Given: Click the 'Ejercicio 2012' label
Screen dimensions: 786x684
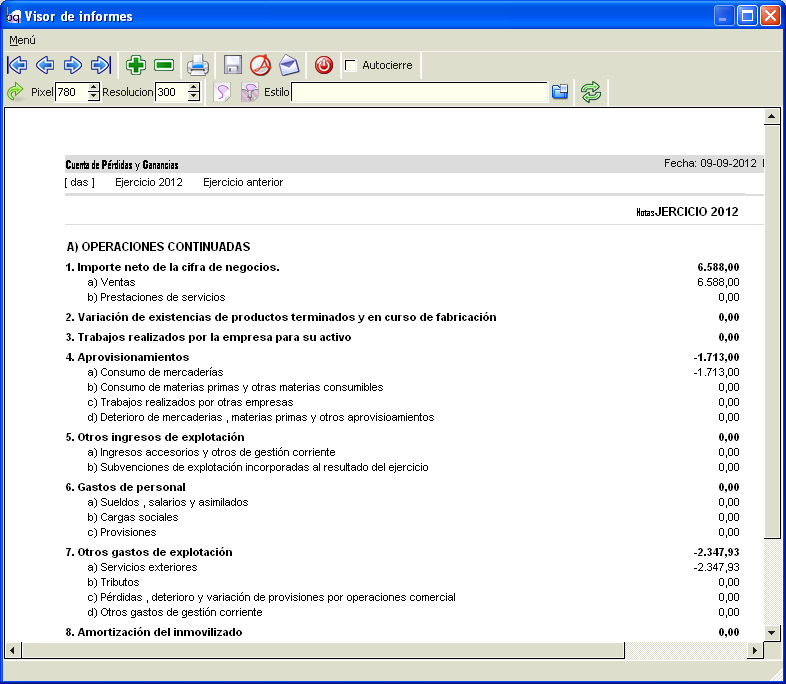Looking at the screenshot, I should (149, 182).
